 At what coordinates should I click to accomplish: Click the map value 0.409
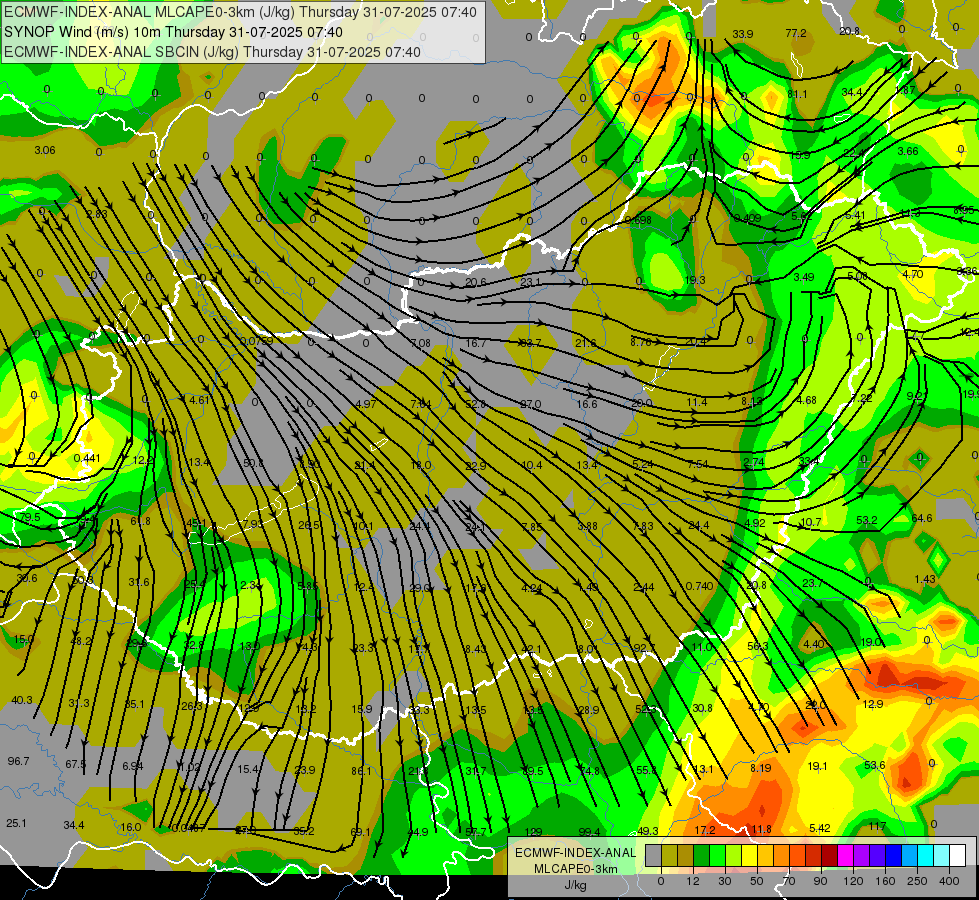[747, 218]
